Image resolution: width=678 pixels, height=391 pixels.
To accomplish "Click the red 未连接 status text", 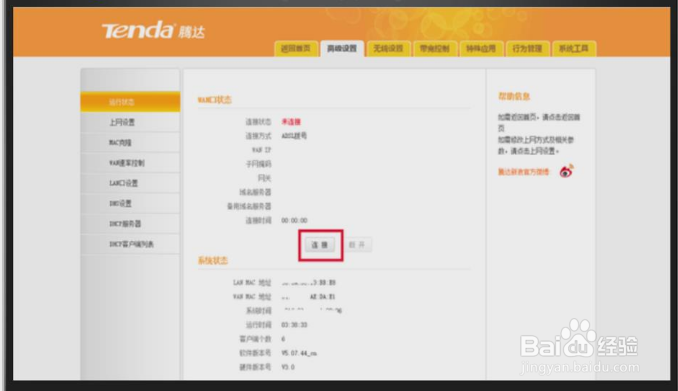I will (x=291, y=122).
